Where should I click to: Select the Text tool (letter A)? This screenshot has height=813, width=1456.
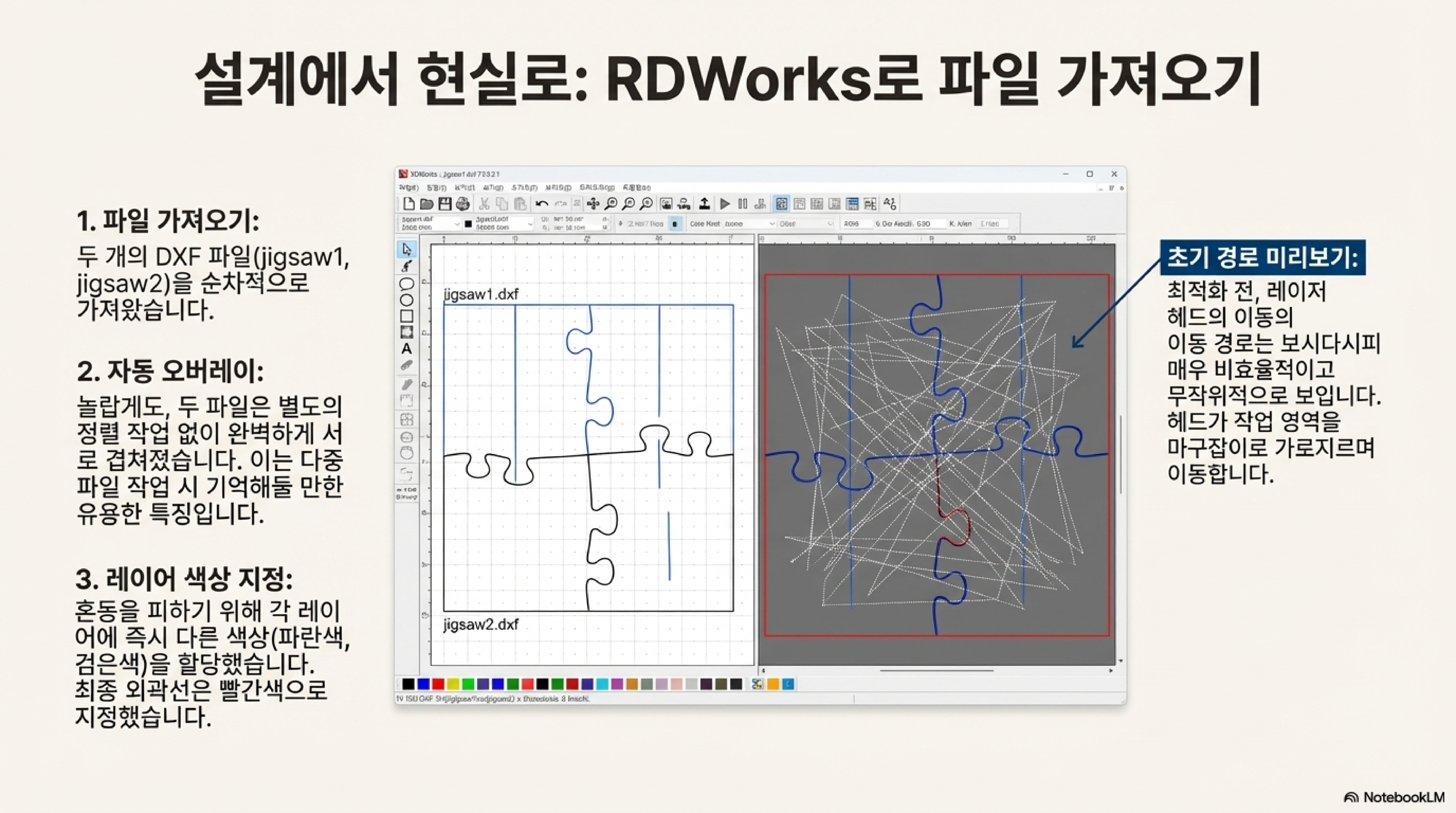(406, 349)
